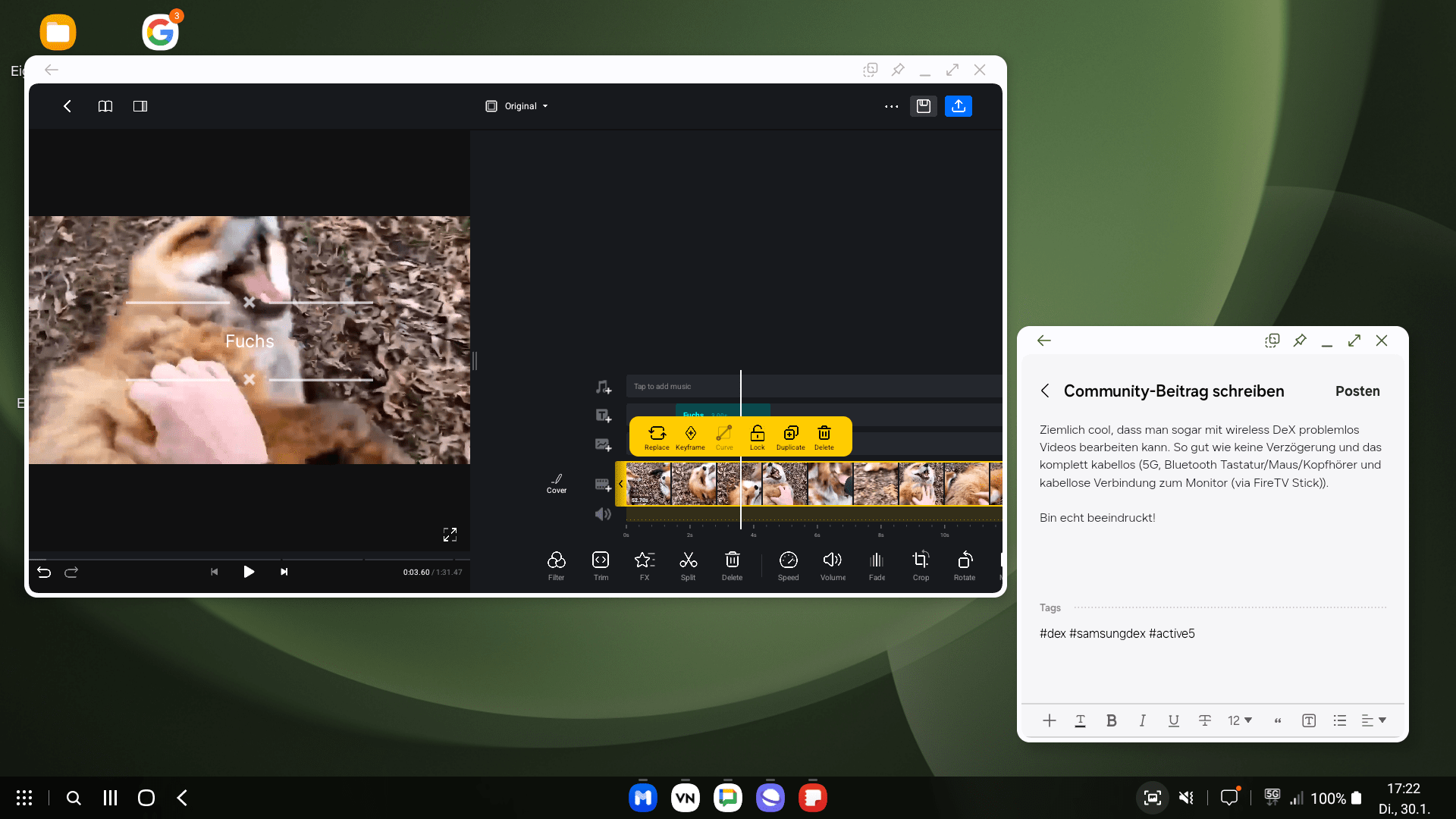Duplicate the text layer from the popup
This screenshot has height=819, width=1456.
[790, 438]
